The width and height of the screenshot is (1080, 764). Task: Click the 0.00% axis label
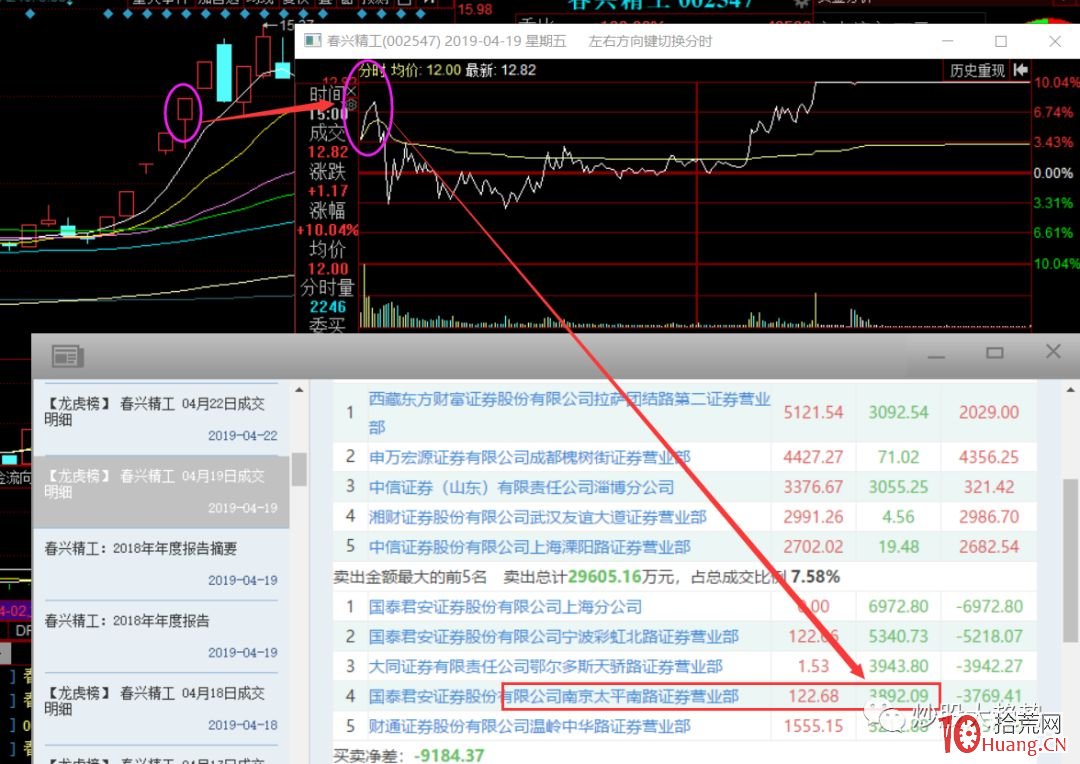[1053, 173]
